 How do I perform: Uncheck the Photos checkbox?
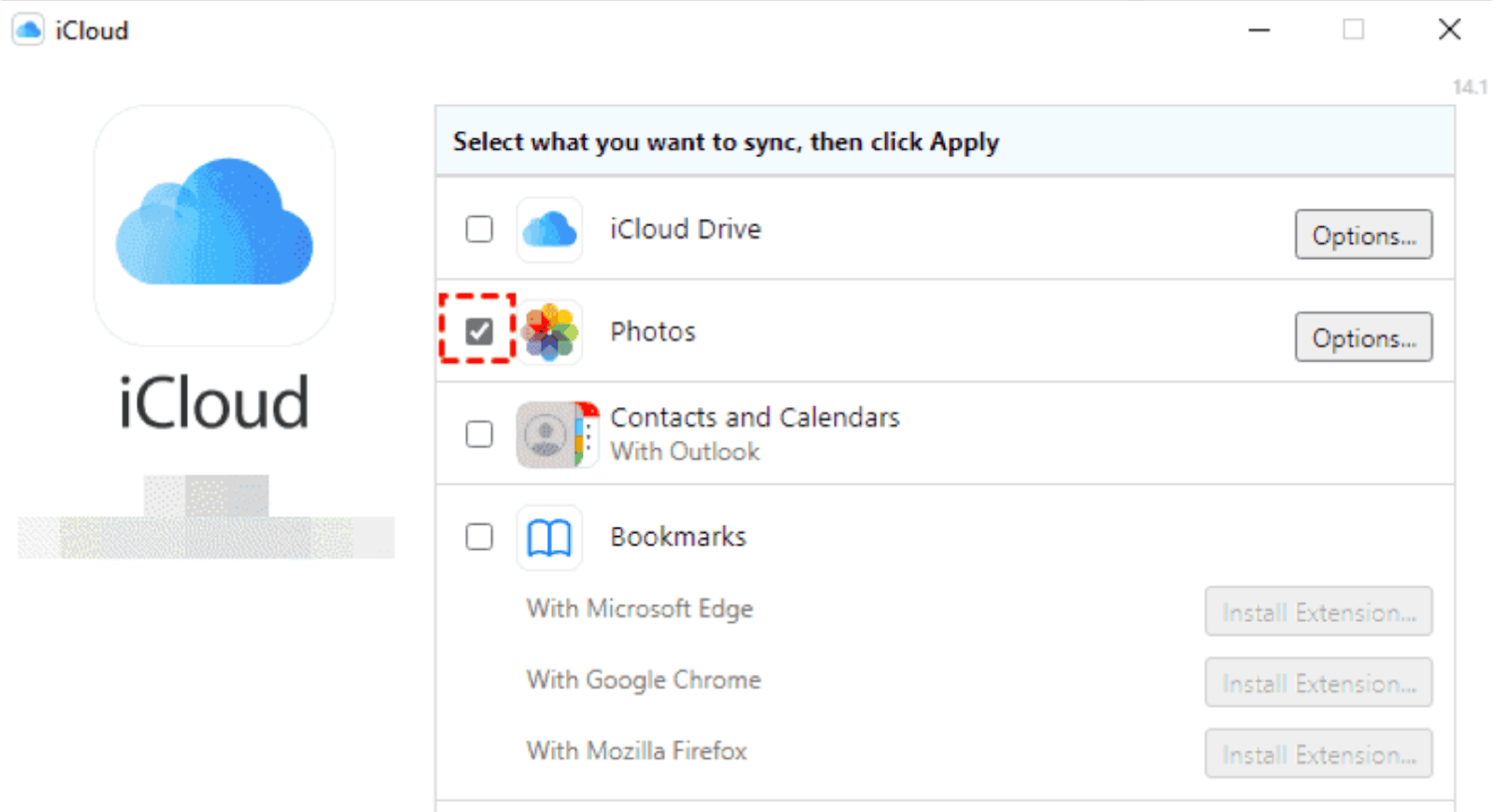[479, 331]
